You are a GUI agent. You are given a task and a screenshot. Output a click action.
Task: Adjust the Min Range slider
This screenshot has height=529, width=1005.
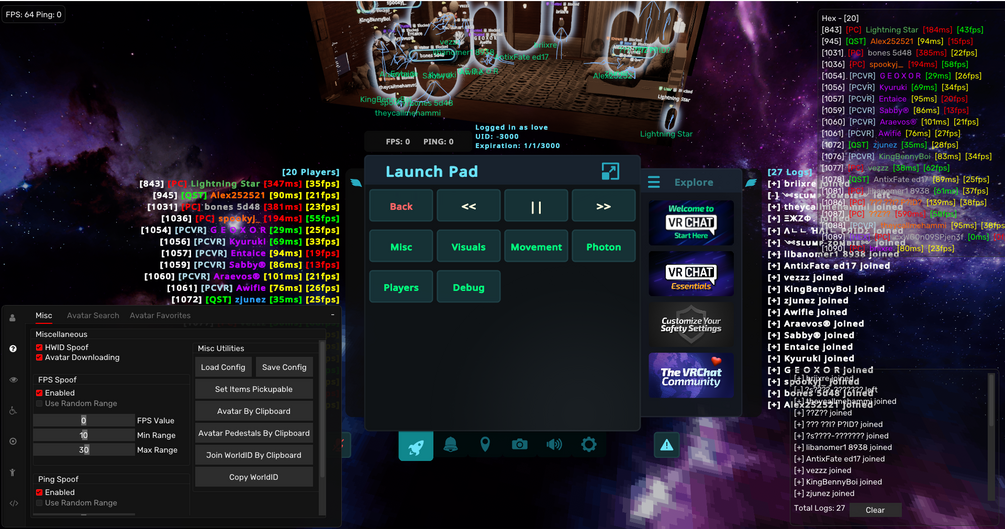[x=83, y=435]
